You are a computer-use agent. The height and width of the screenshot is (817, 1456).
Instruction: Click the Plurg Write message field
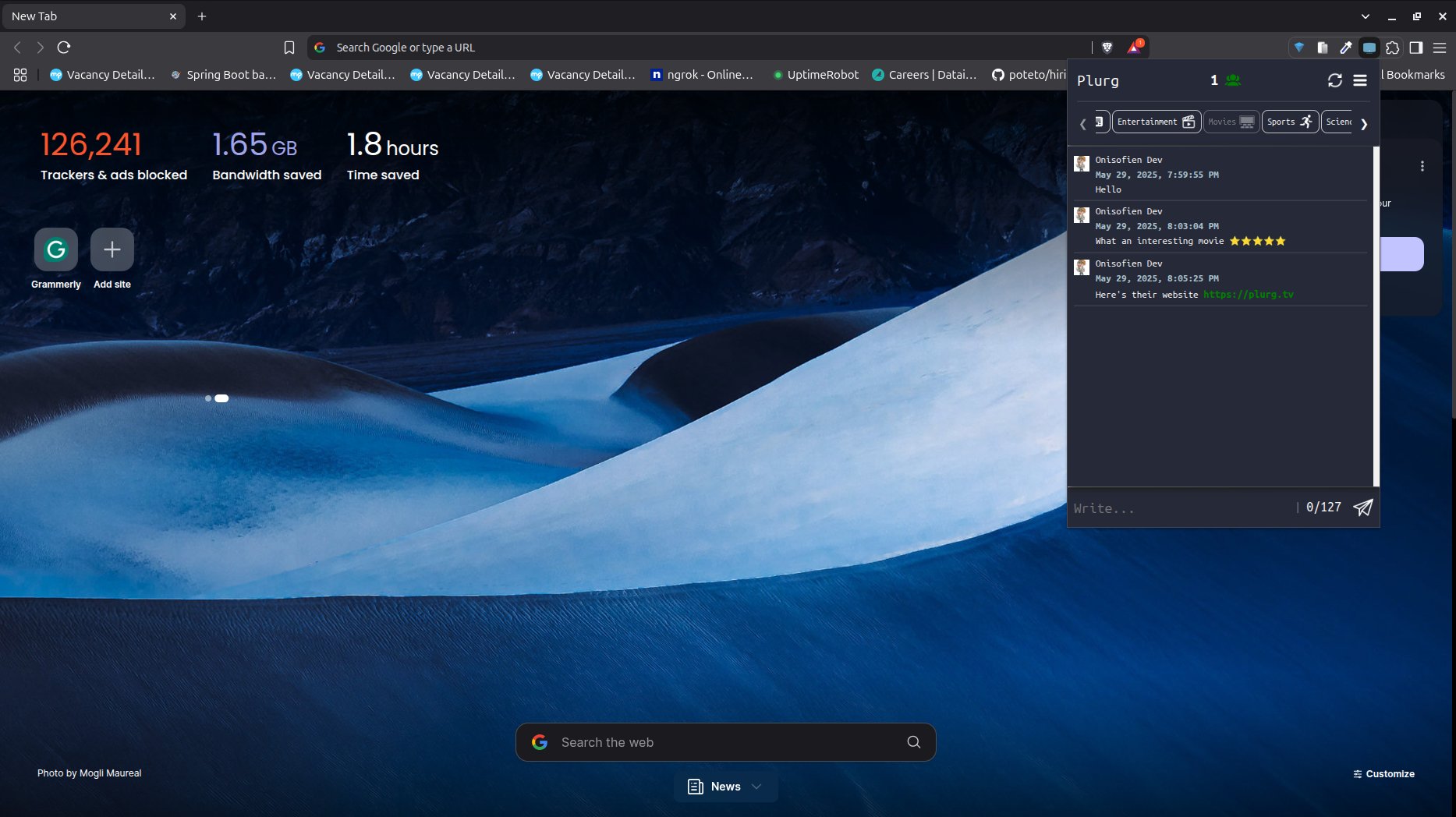1181,508
